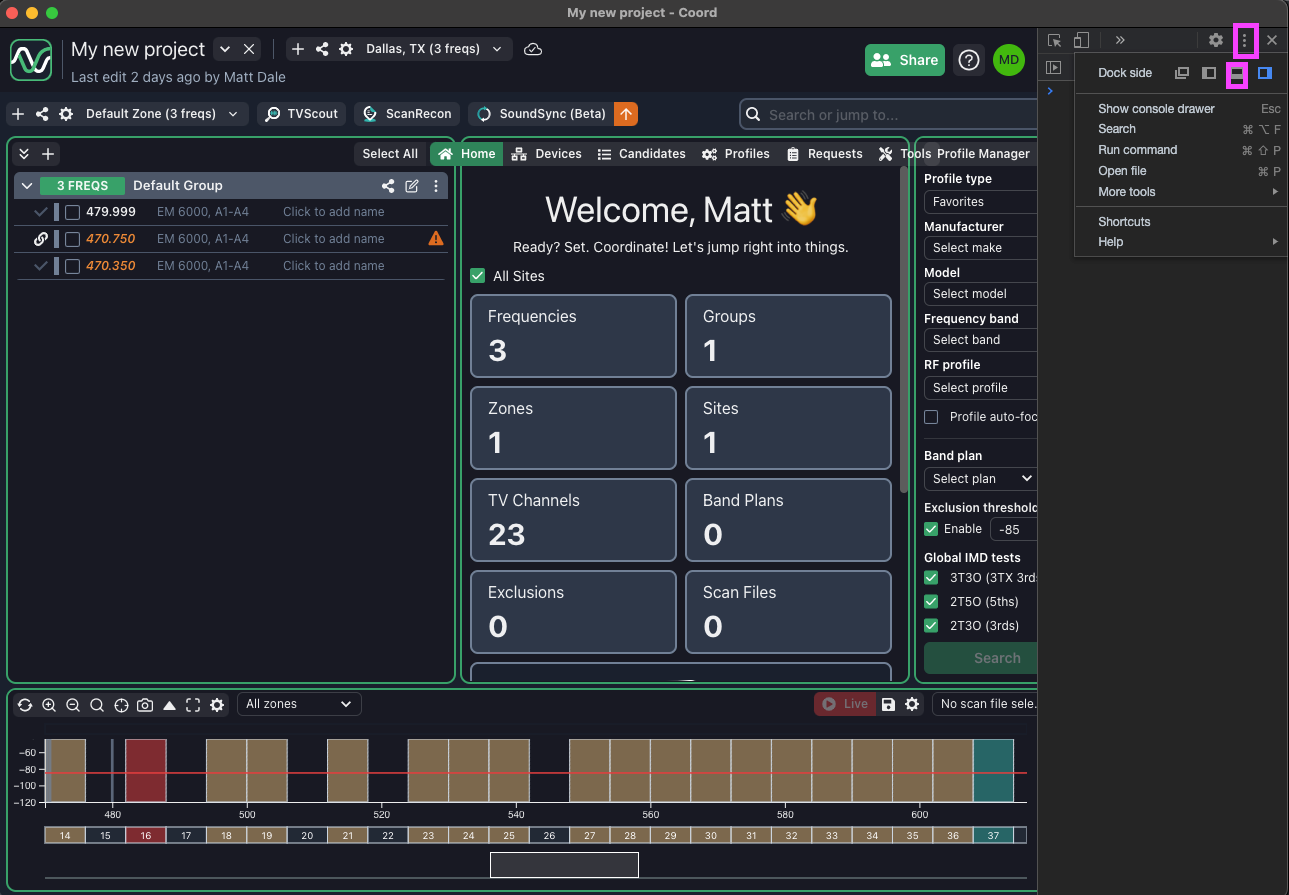Check the 470.350 frequency checkbox
1289x895 pixels.
coord(72,266)
